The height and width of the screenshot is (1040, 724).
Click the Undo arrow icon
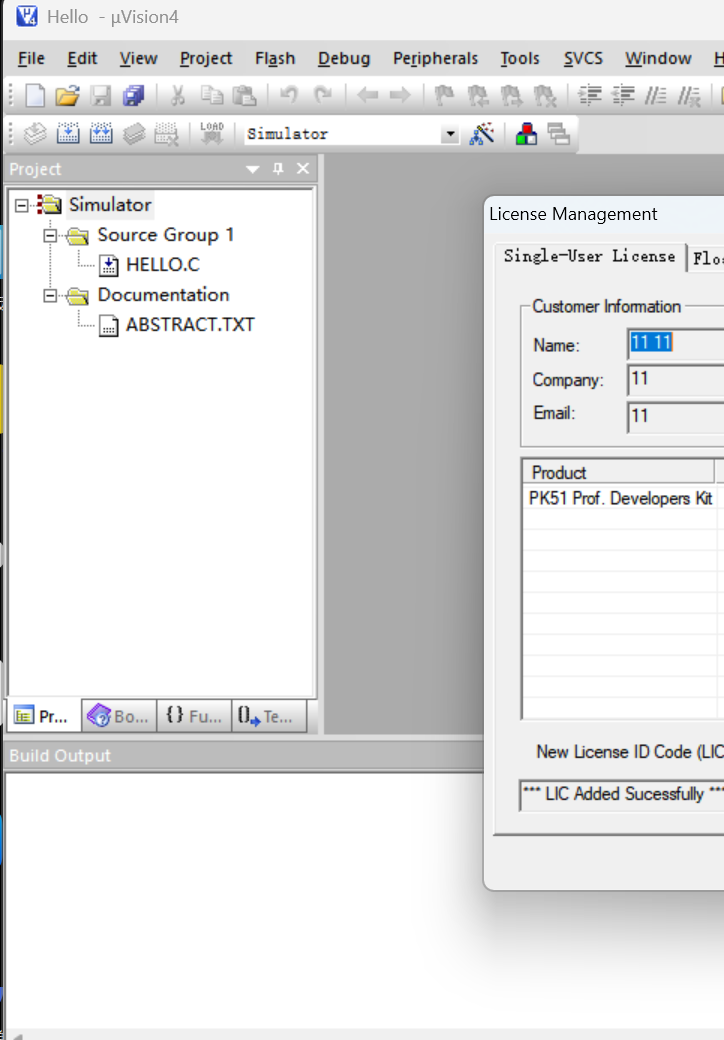288,95
